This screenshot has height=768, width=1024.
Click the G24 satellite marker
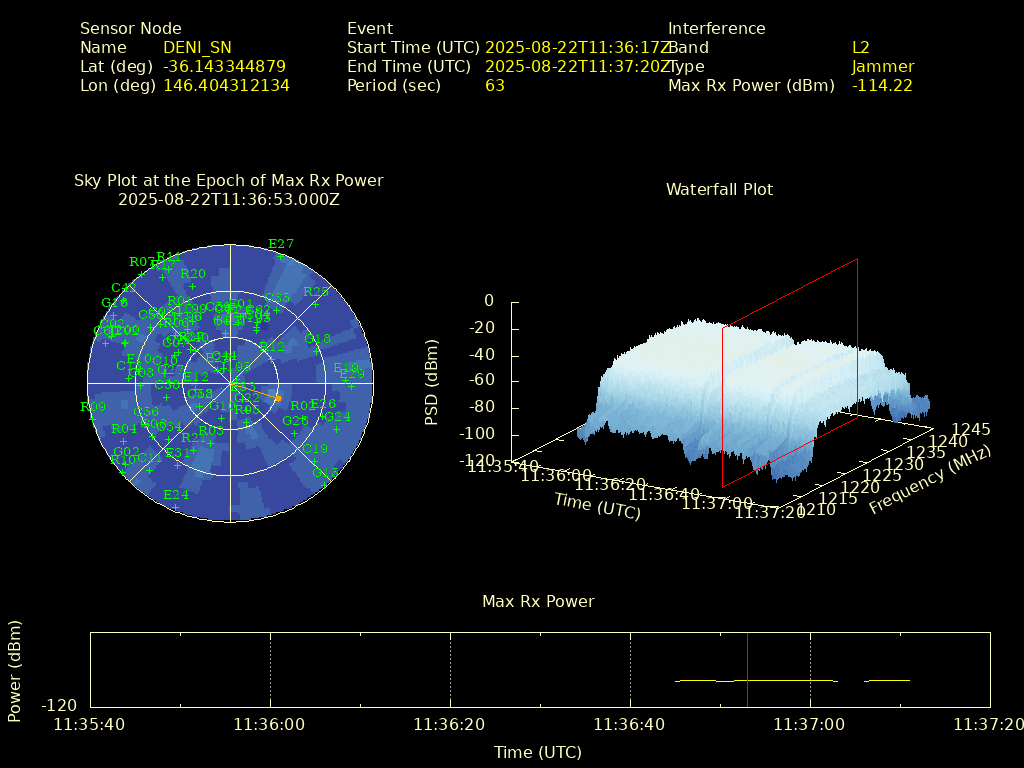click(x=337, y=428)
